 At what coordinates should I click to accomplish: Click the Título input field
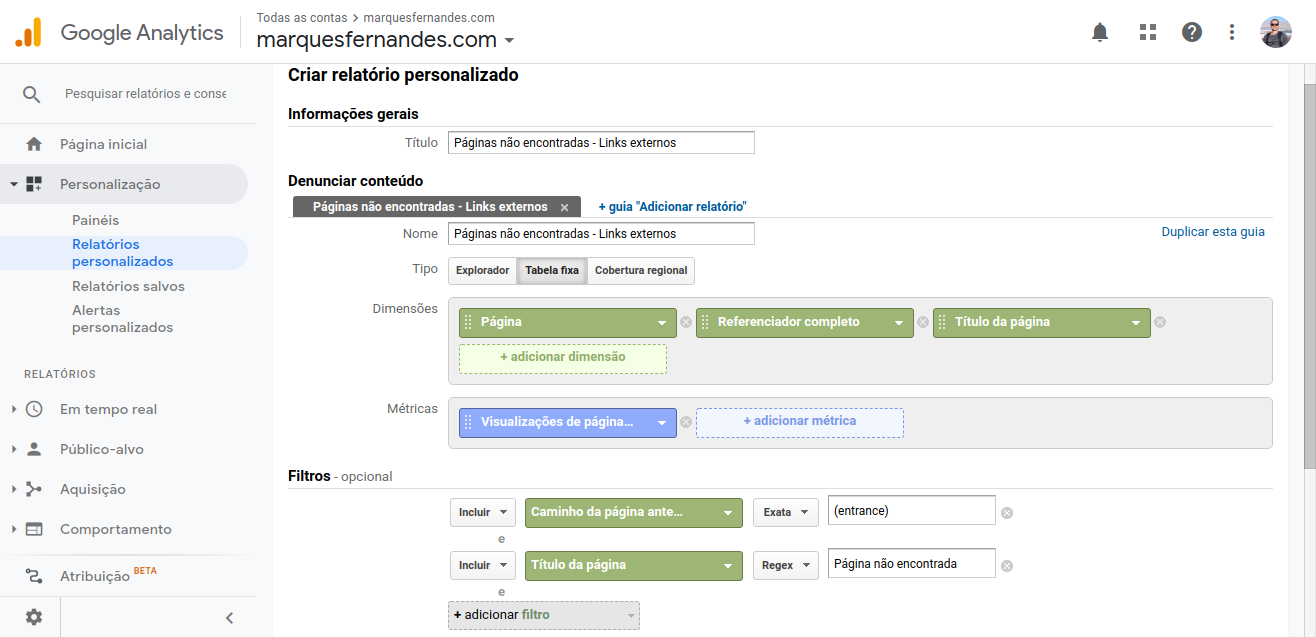[x=601, y=143]
